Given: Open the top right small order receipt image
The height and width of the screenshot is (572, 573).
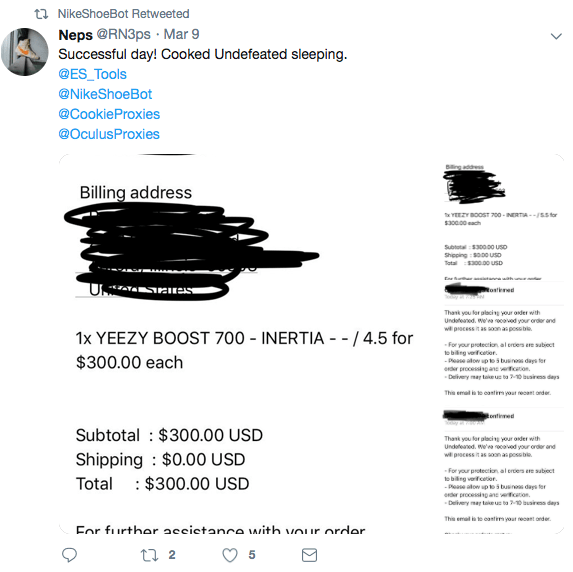Looking at the screenshot, I should pyautogui.click(x=502, y=217).
